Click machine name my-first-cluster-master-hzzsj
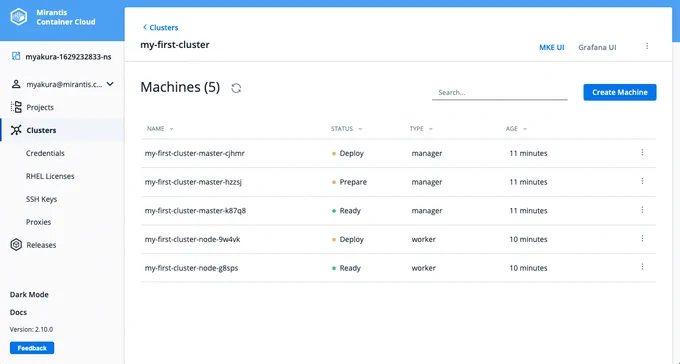This screenshot has width=680, height=364. tap(193, 182)
